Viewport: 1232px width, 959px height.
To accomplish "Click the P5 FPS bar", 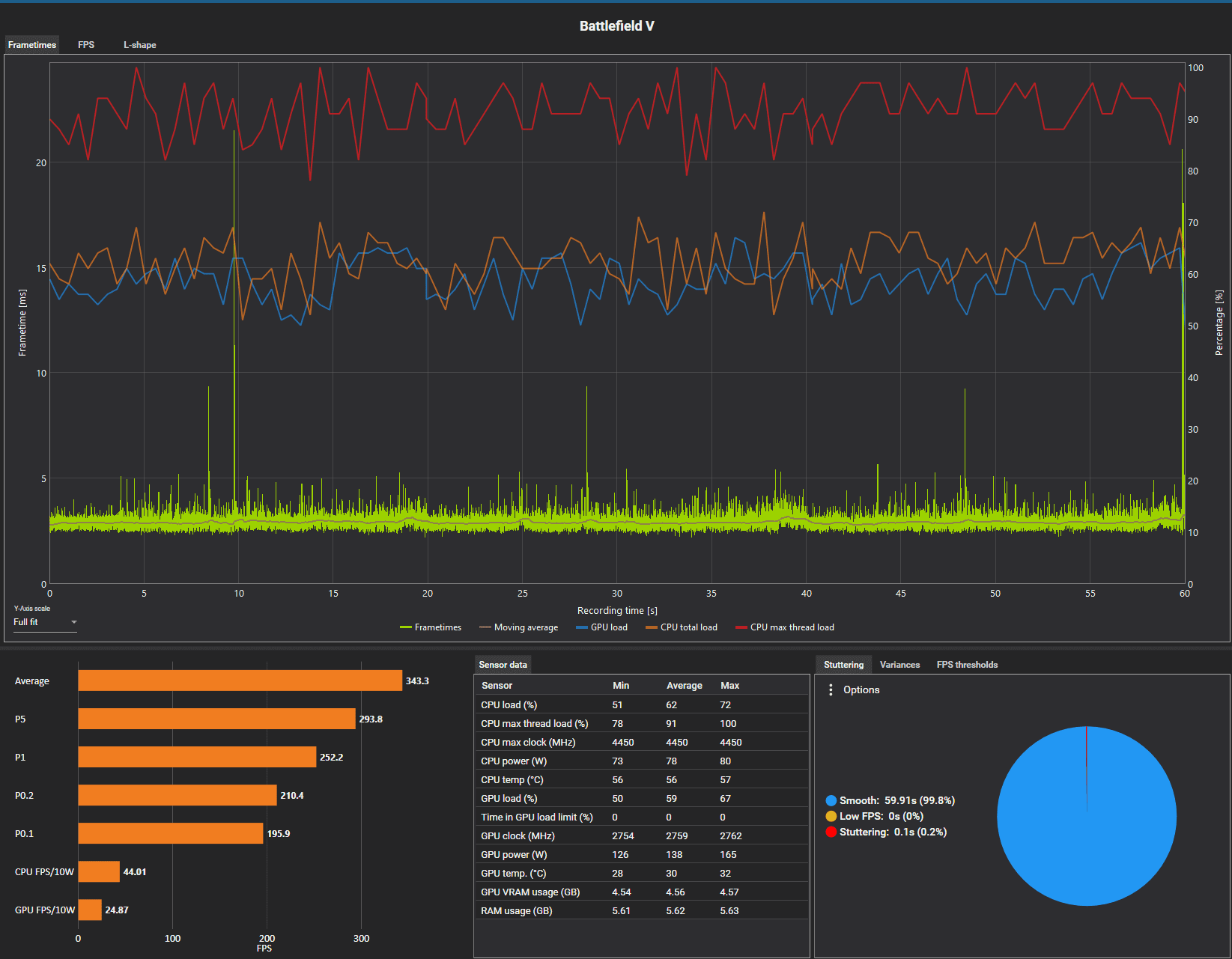I will pyautogui.click(x=216, y=719).
